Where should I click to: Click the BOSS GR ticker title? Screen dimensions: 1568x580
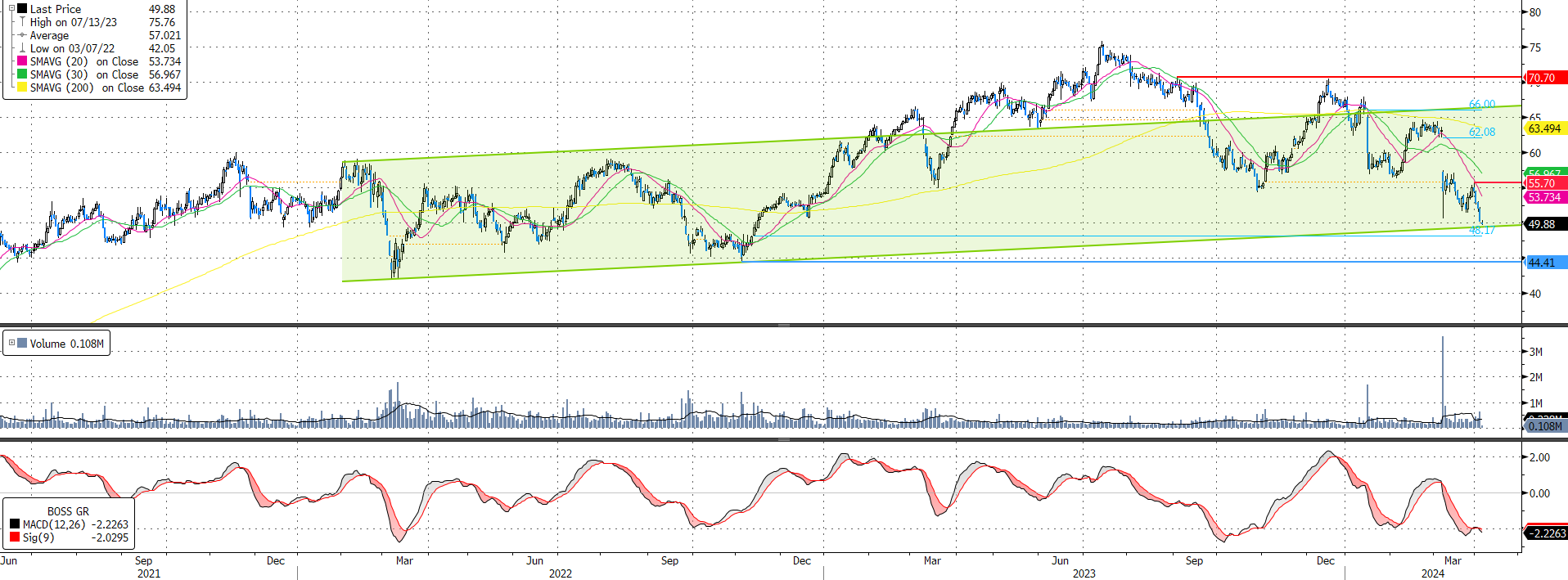click(68, 511)
